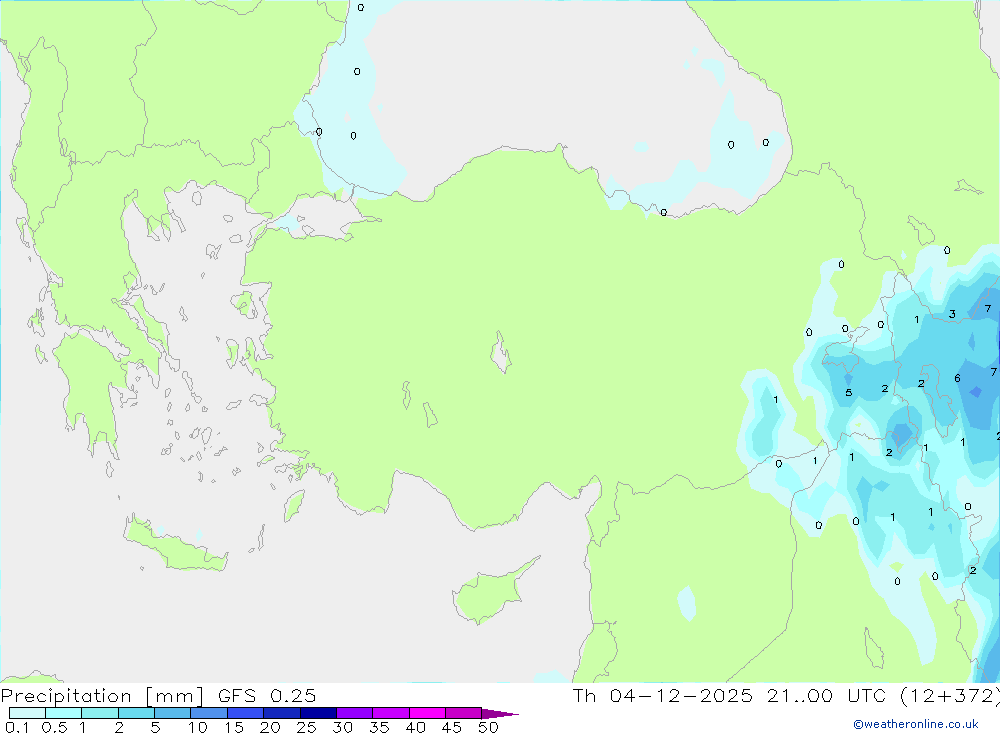Pick the 20–25 mm dark blue legend swatch

pyautogui.click(x=282, y=713)
